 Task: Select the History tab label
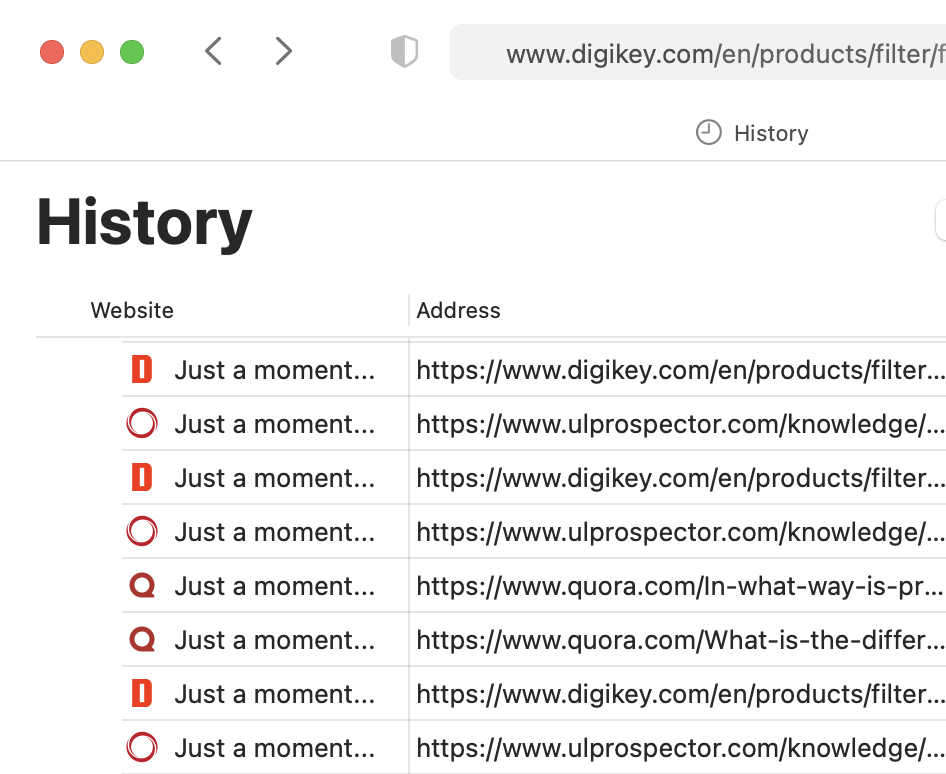pos(770,133)
